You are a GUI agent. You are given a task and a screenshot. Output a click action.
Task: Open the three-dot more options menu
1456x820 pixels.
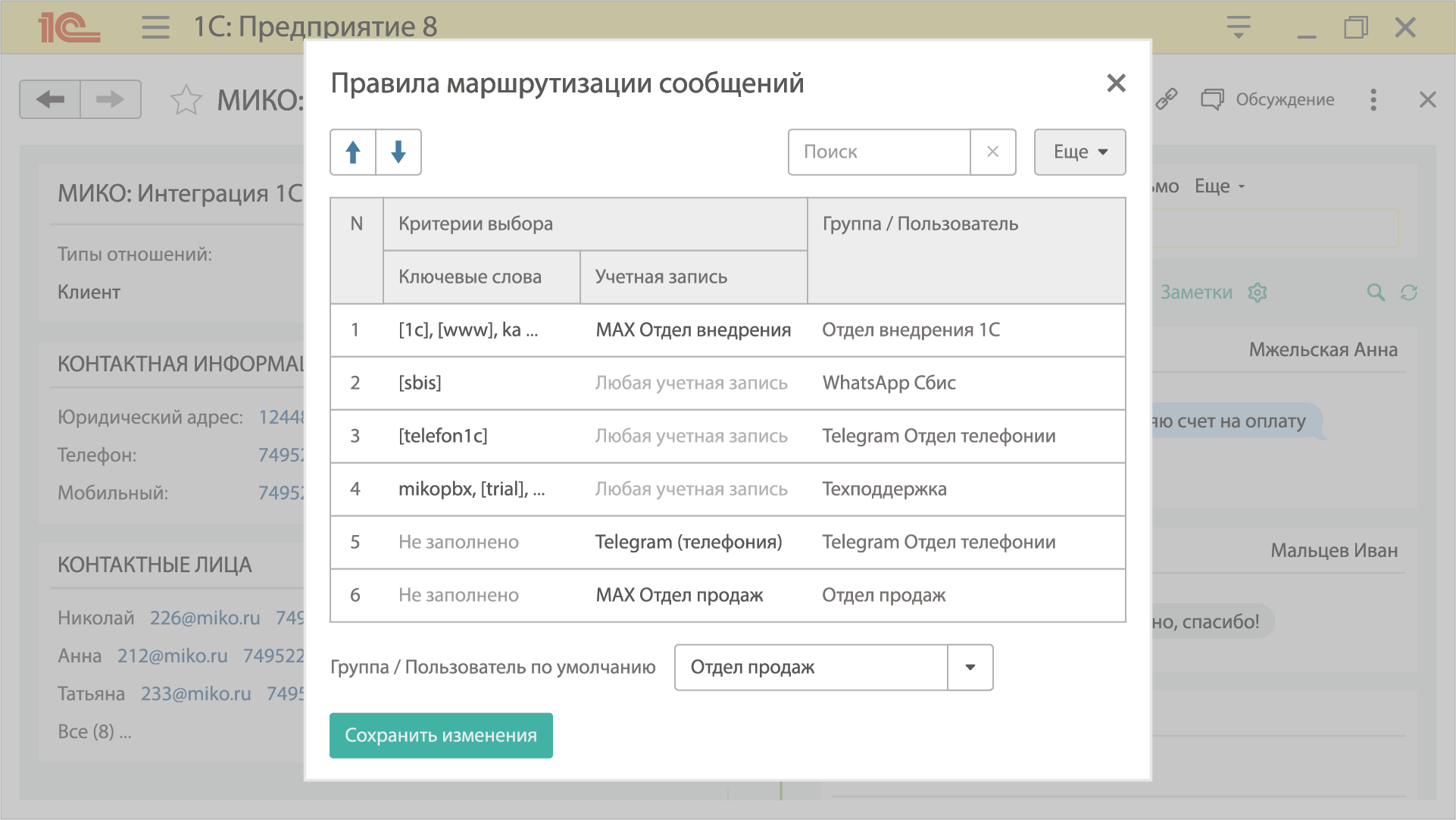point(1373,100)
